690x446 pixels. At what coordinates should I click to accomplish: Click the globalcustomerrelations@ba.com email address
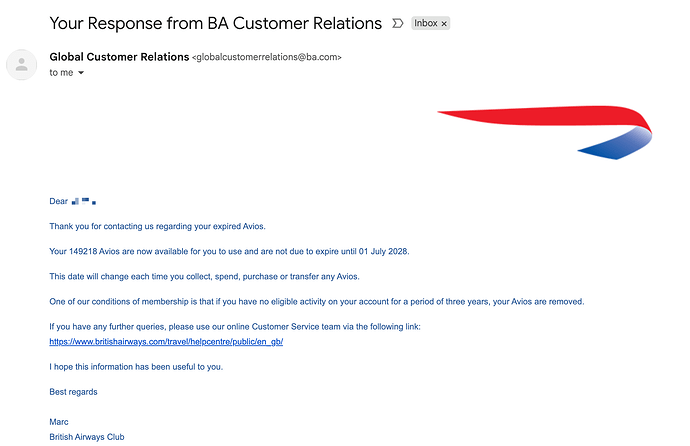(x=266, y=58)
